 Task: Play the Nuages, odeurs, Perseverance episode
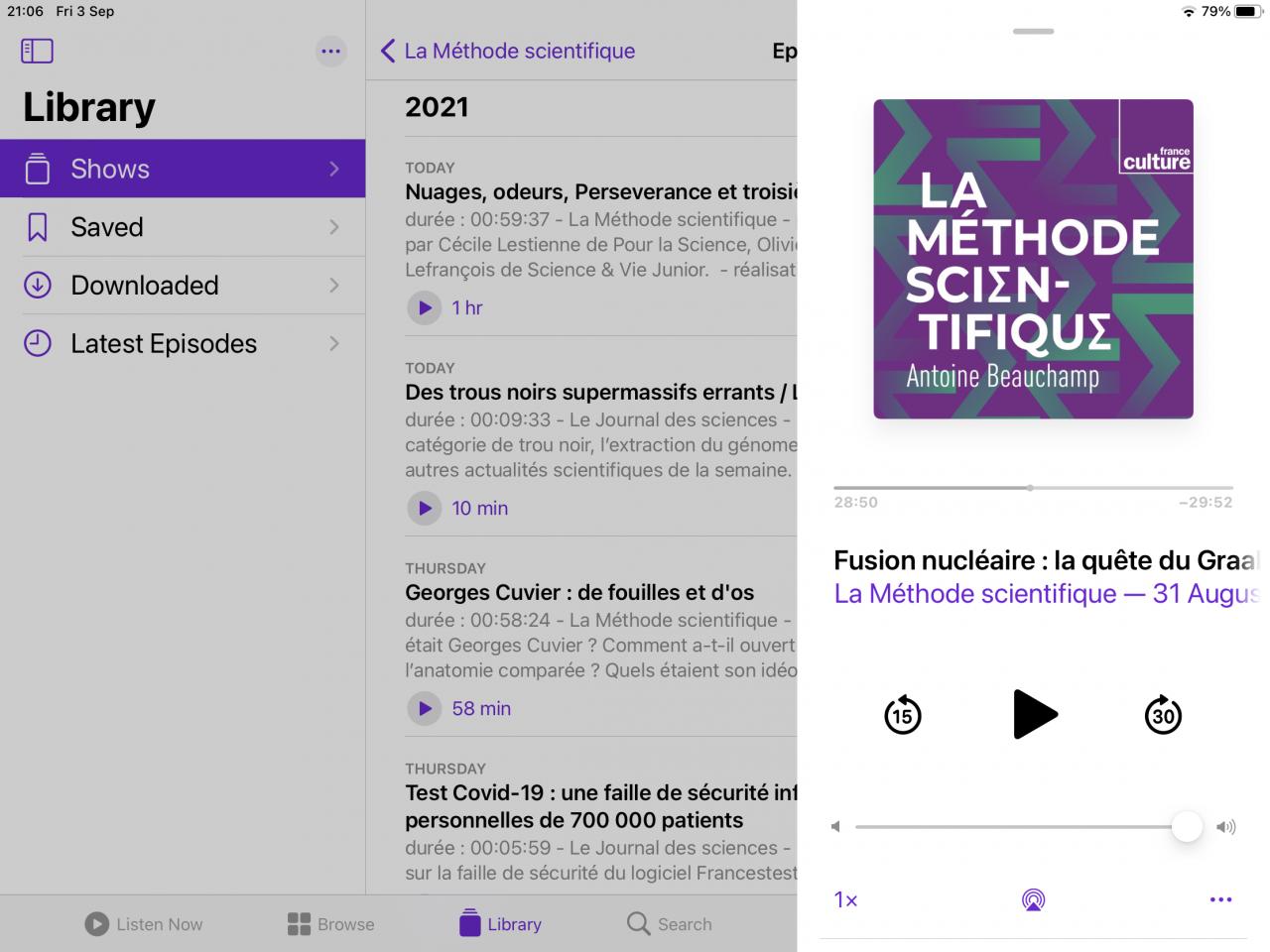click(425, 307)
